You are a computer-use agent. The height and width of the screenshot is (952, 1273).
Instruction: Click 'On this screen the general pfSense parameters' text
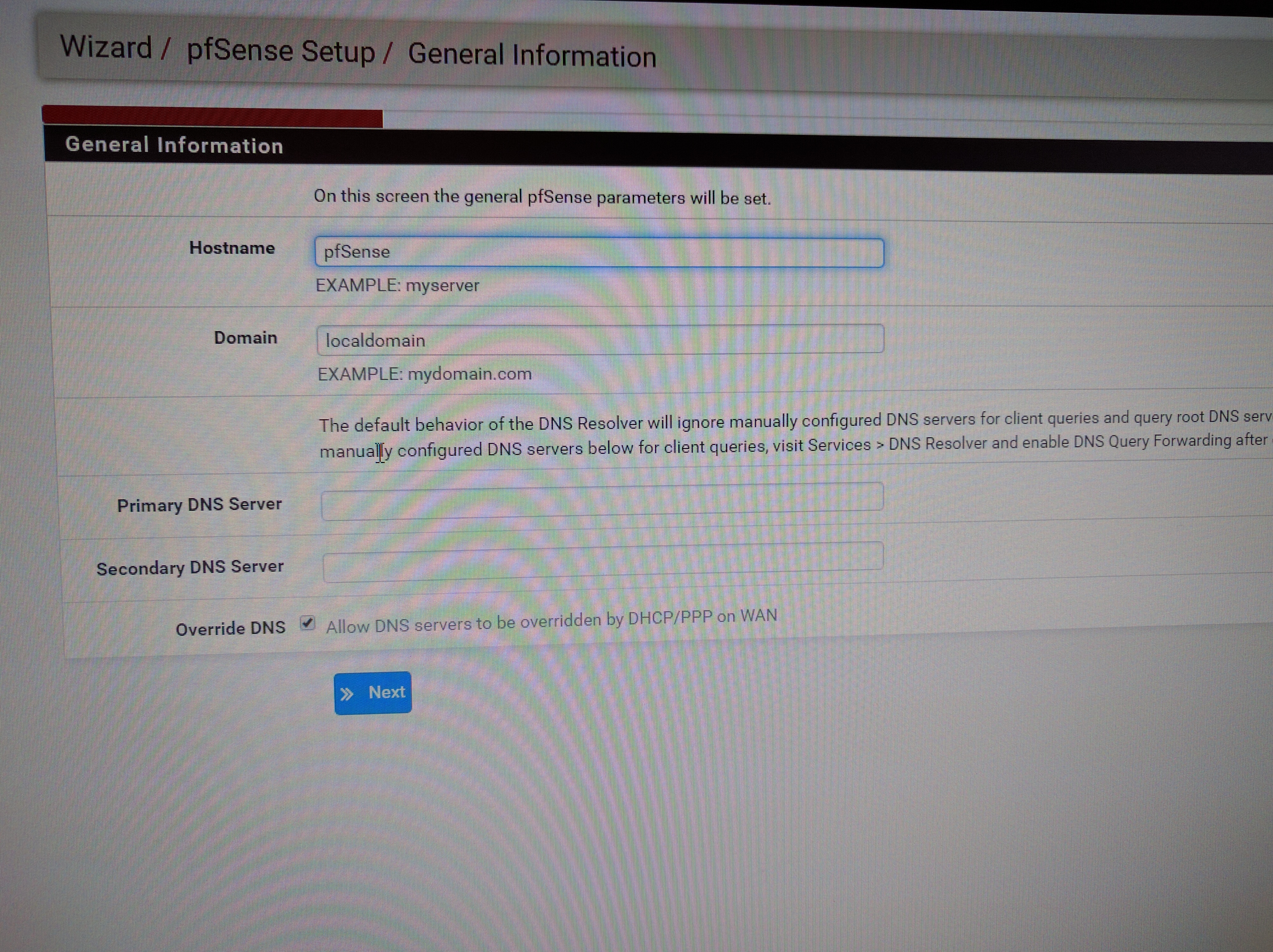click(542, 197)
